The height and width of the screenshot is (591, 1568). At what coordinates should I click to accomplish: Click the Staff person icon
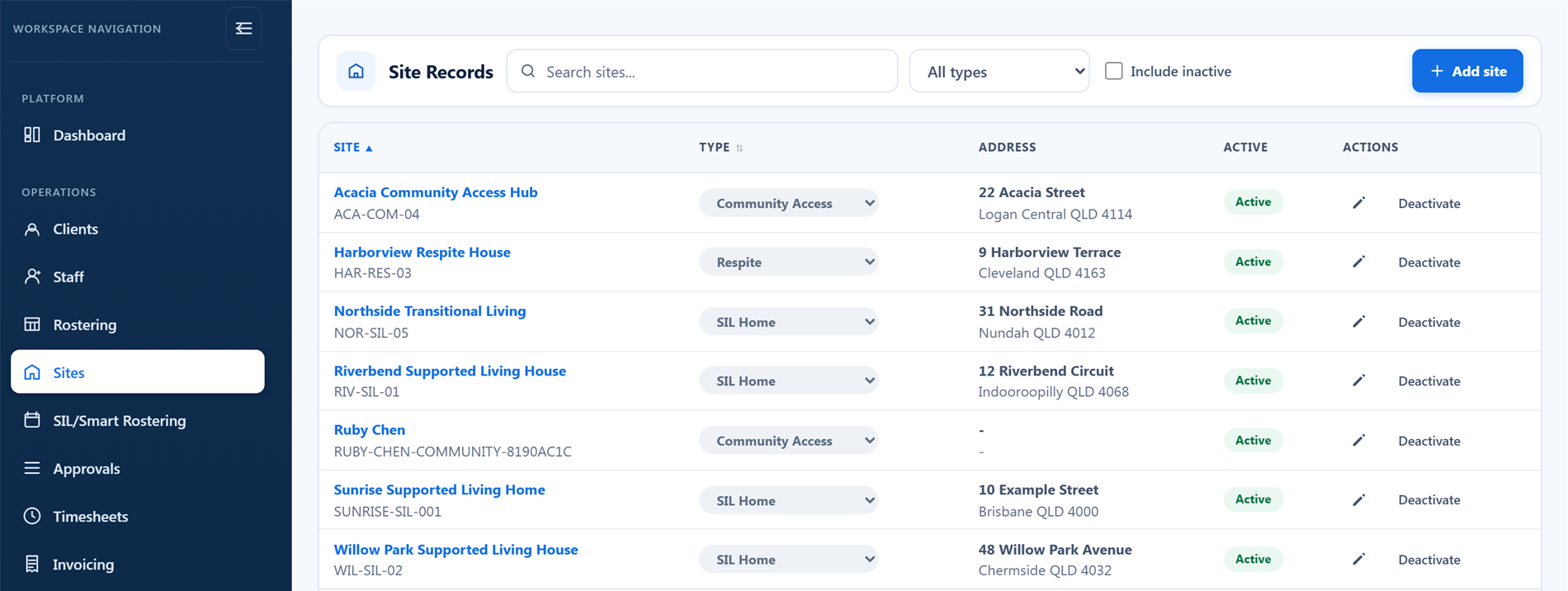(32, 277)
